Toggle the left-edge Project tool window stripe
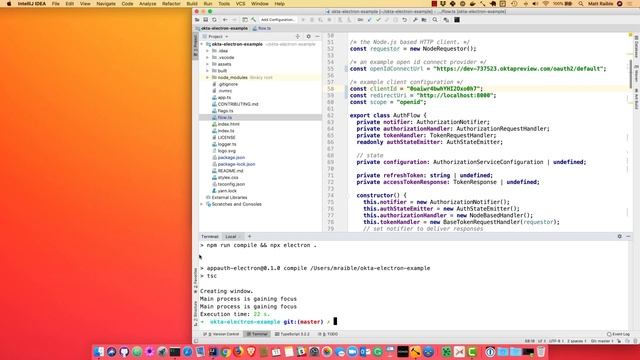640x360 pixels. pyautogui.click(x=196, y=46)
